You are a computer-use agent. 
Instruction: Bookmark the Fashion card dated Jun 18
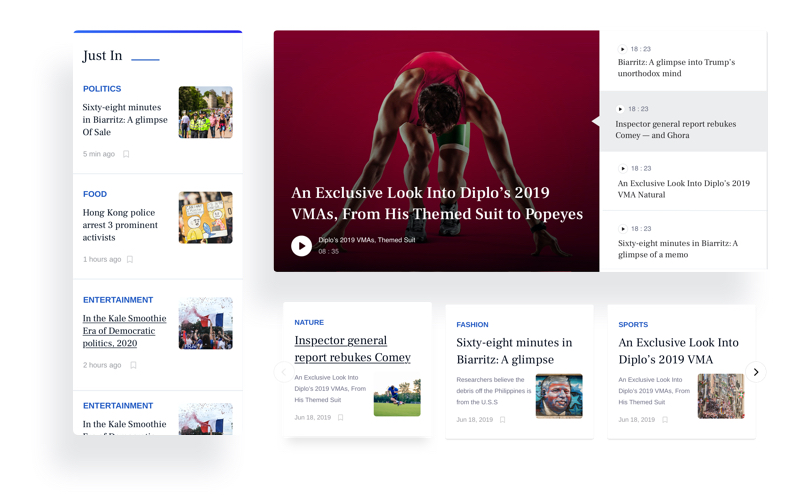coord(502,420)
